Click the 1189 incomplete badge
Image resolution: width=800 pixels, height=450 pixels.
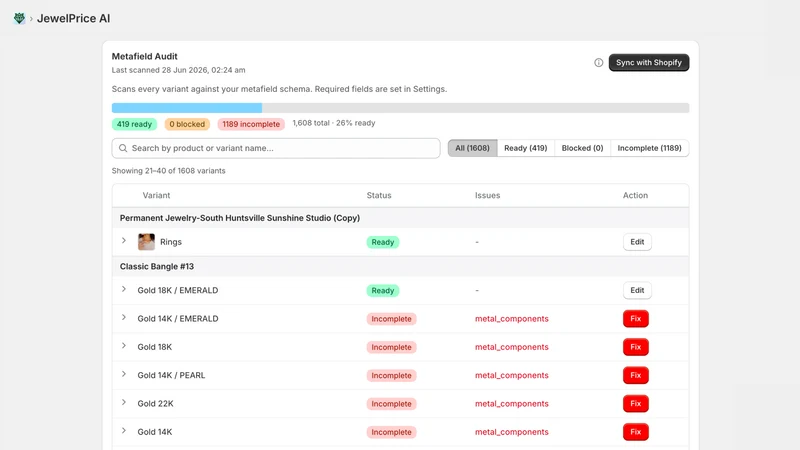pos(251,124)
